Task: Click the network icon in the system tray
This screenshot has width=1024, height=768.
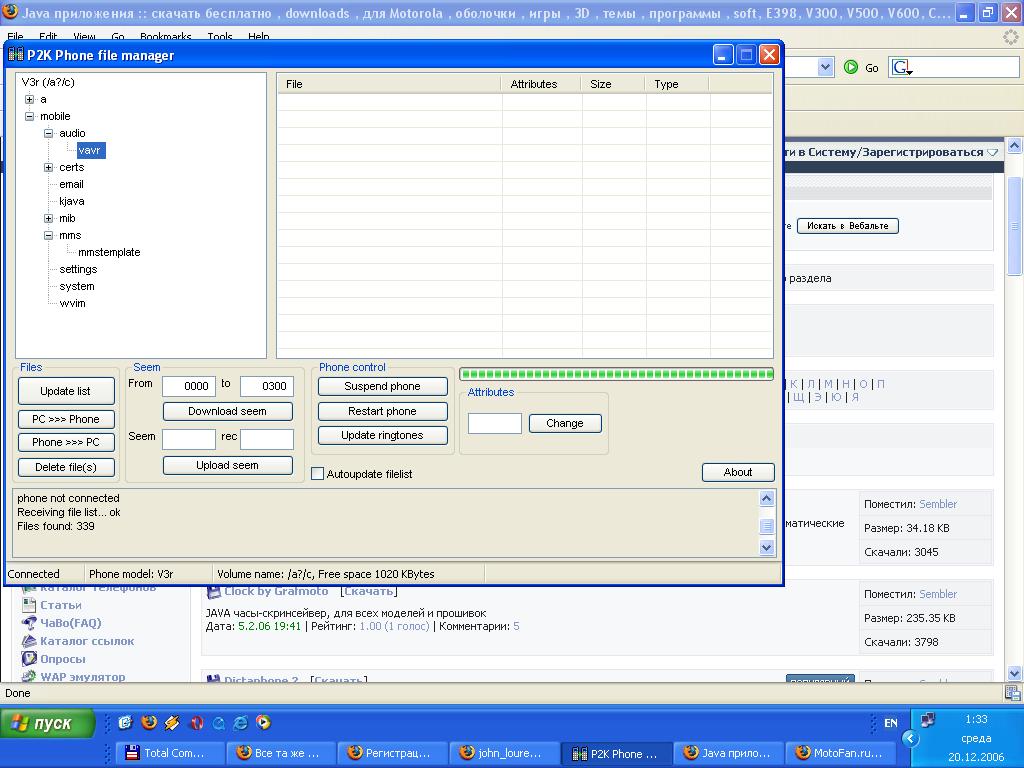Action: click(x=927, y=720)
